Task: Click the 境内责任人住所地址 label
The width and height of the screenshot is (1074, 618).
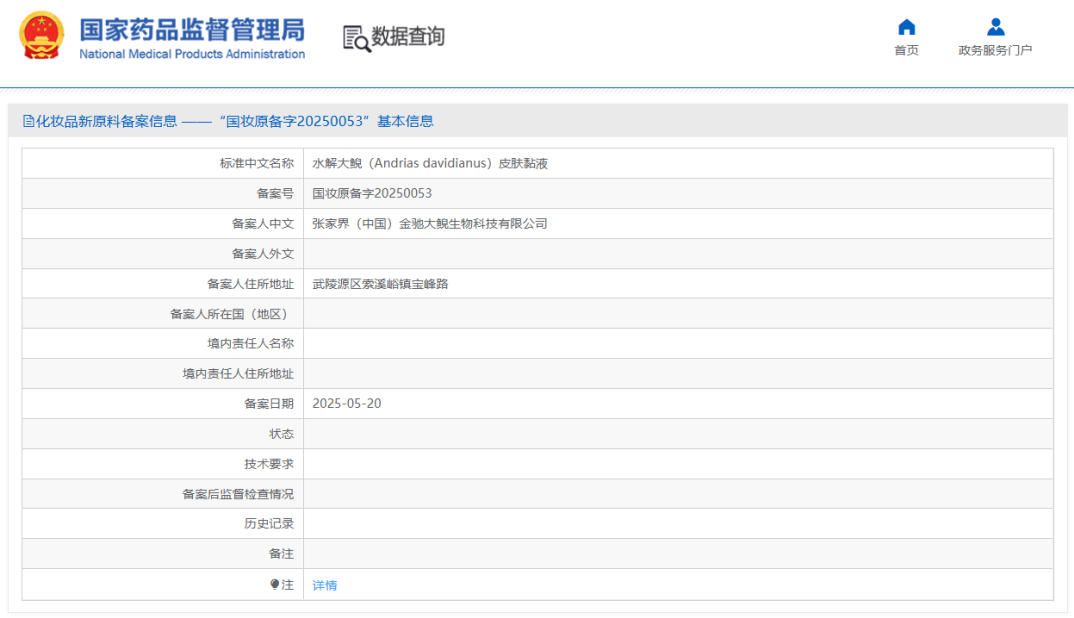Action: click(238, 373)
